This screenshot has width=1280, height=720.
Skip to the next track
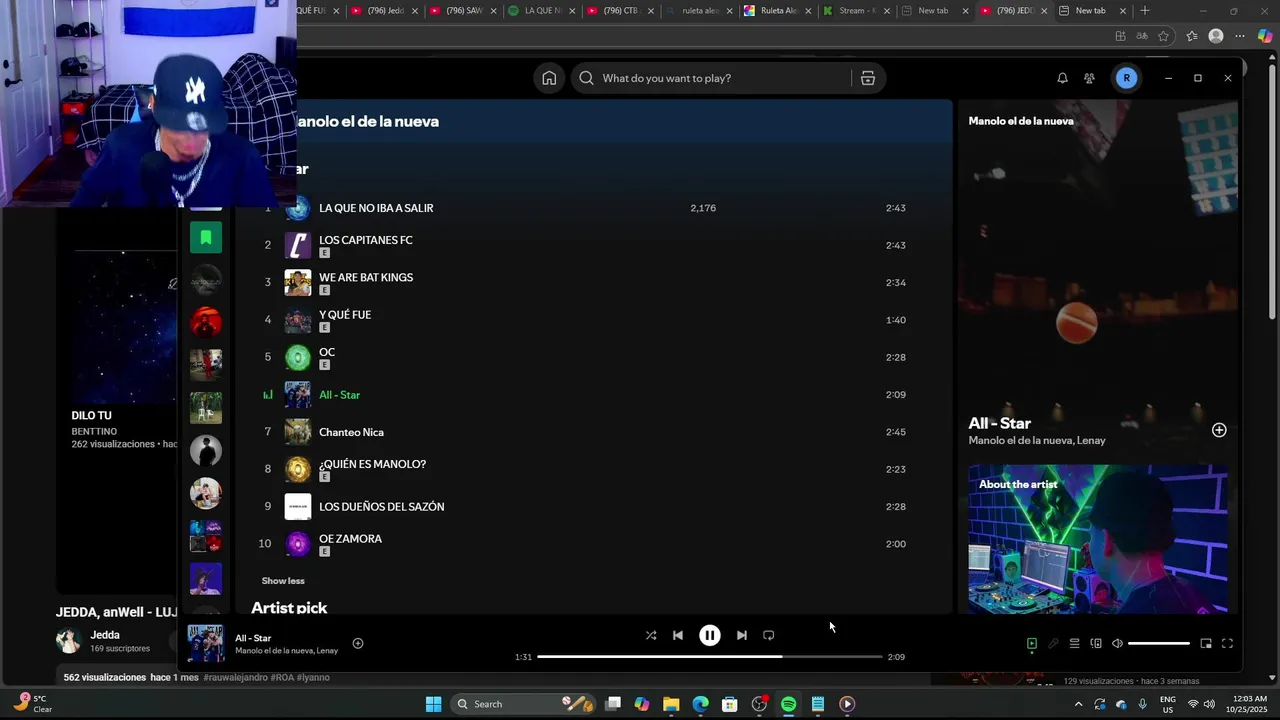tap(741, 635)
